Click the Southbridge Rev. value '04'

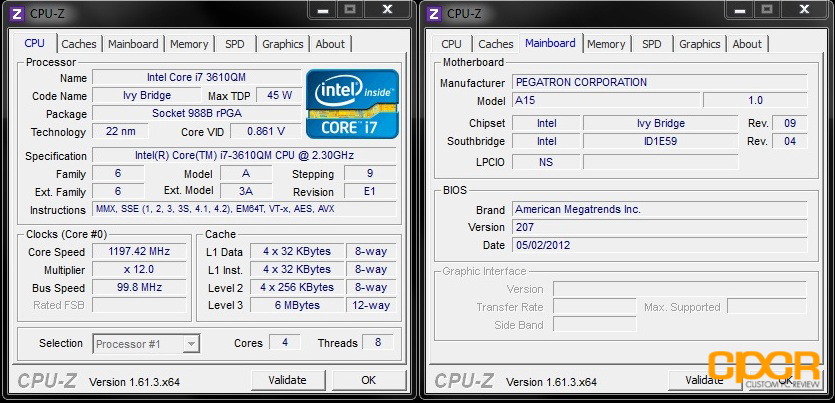tap(790, 141)
